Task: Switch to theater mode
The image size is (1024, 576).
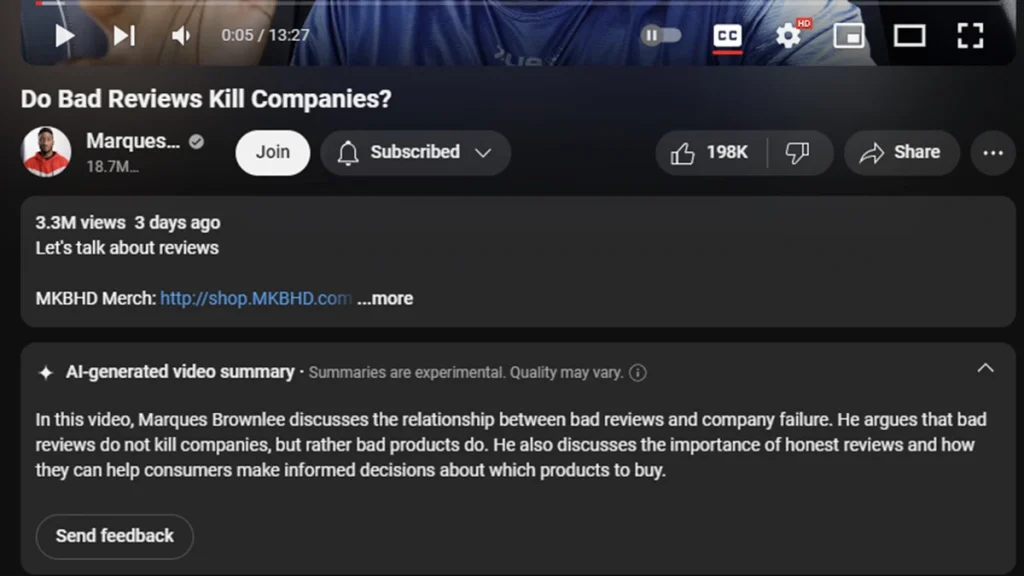Action: 910,35
